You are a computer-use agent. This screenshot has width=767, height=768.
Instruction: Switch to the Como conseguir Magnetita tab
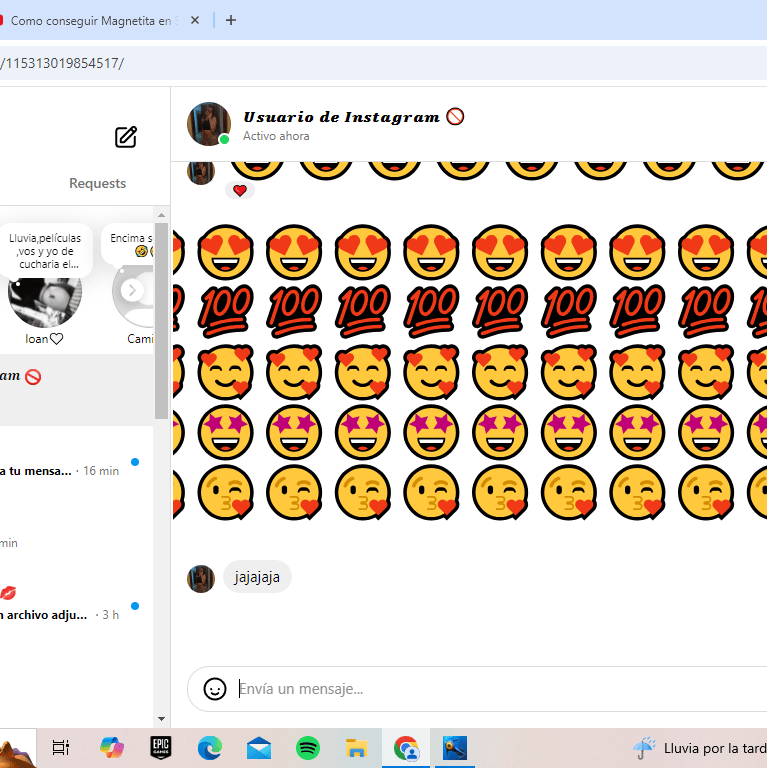click(93, 21)
